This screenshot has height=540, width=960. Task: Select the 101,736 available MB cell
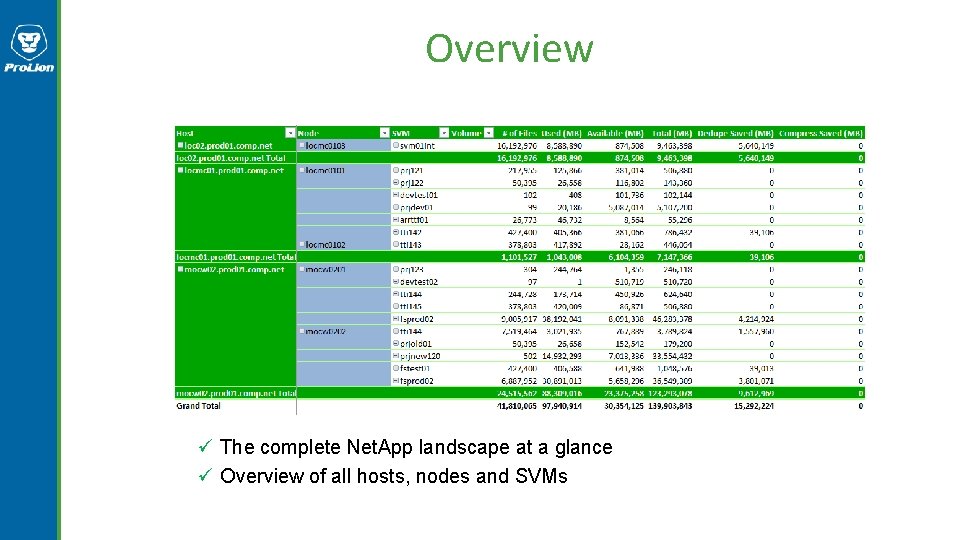pyautogui.click(x=629, y=195)
